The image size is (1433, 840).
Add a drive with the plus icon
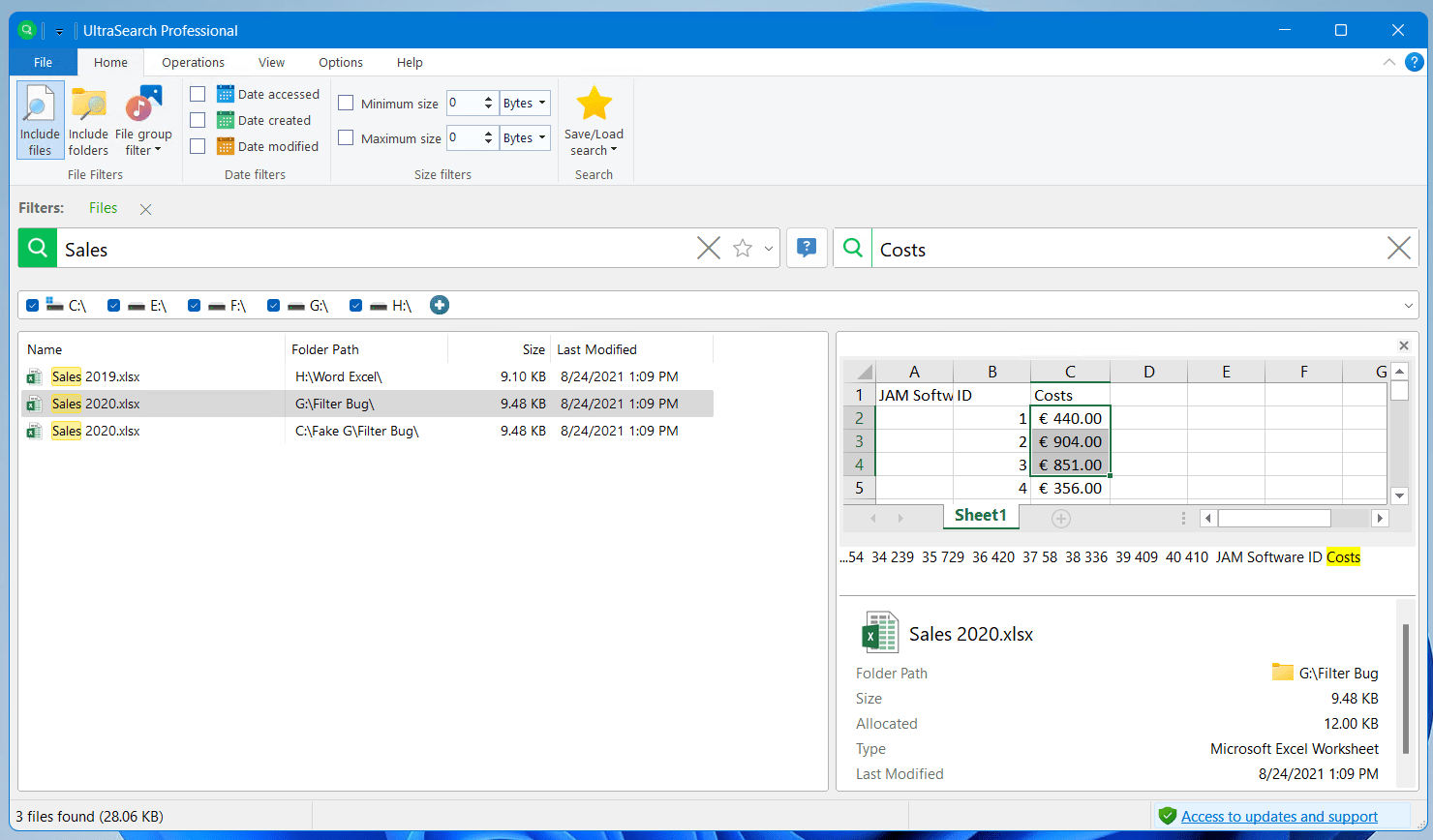(440, 305)
